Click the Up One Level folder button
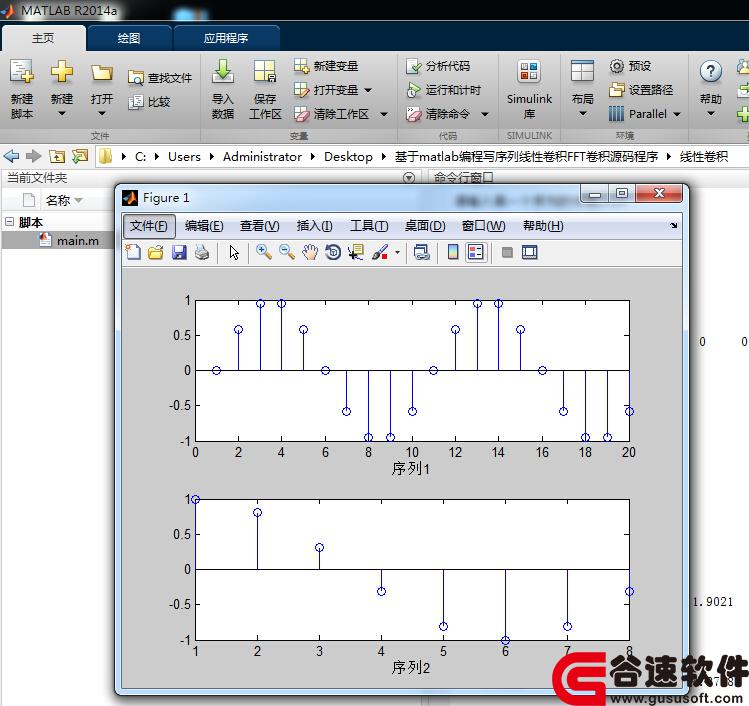The width and height of the screenshot is (749, 706). [57, 156]
